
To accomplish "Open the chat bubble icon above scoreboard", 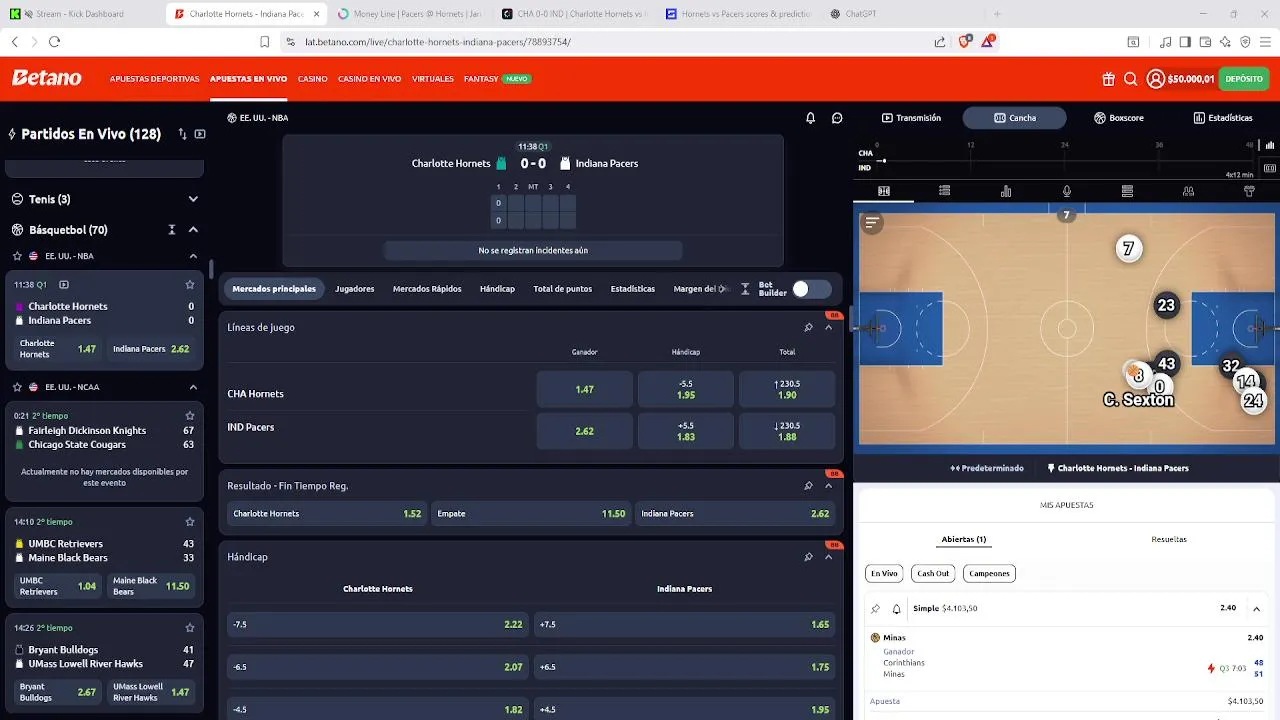I will click(837, 118).
